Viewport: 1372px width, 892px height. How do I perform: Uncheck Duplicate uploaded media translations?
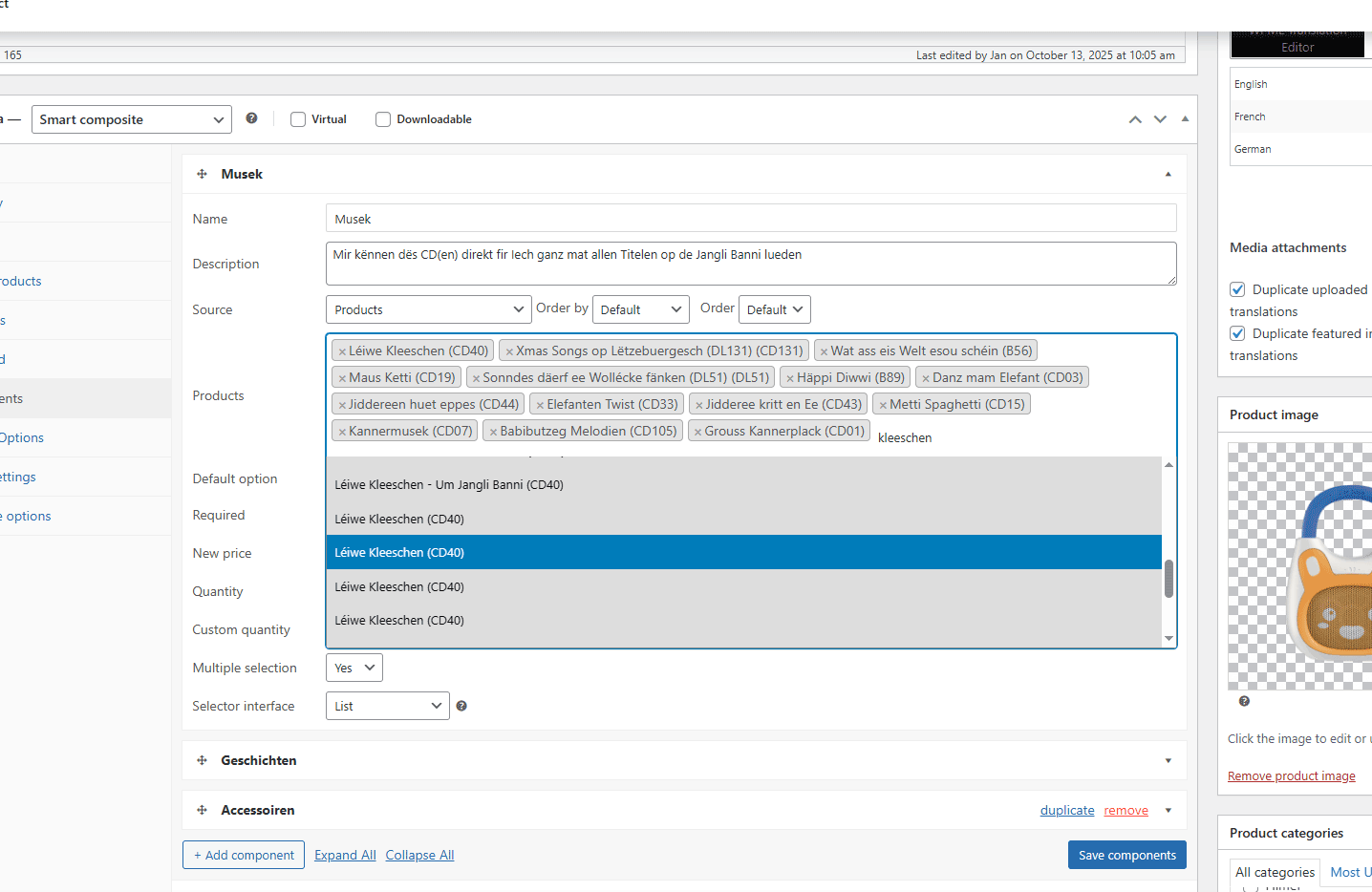point(1237,289)
